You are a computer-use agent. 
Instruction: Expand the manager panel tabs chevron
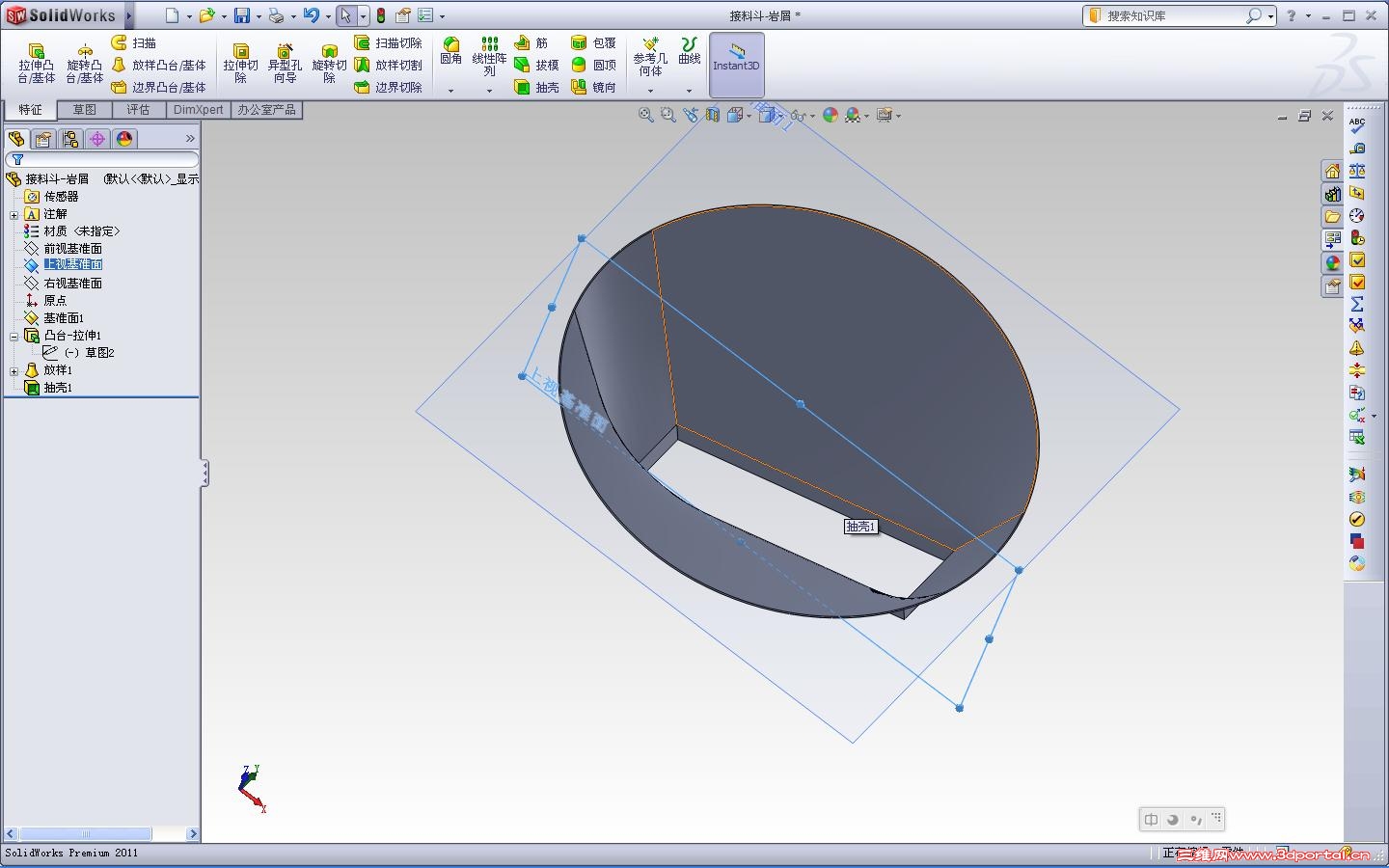pyautogui.click(x=190, y=139)
